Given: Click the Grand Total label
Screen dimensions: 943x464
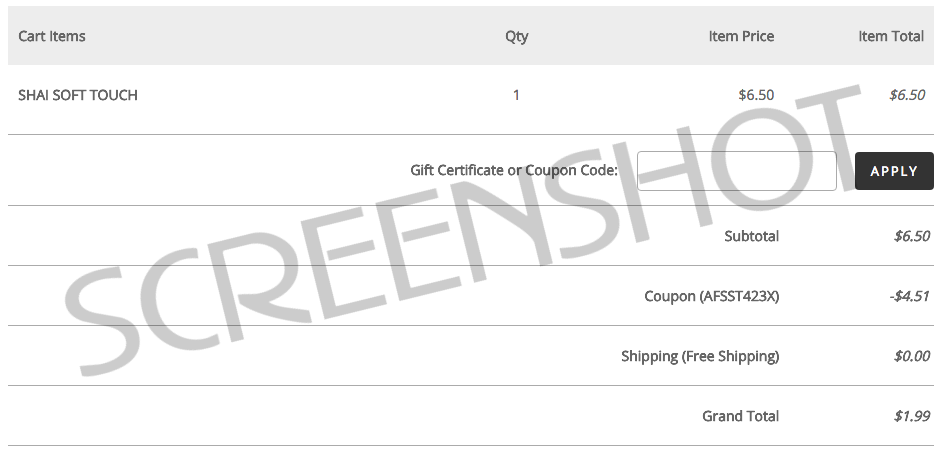Looking at the screenshot, I should pos(740,416).
